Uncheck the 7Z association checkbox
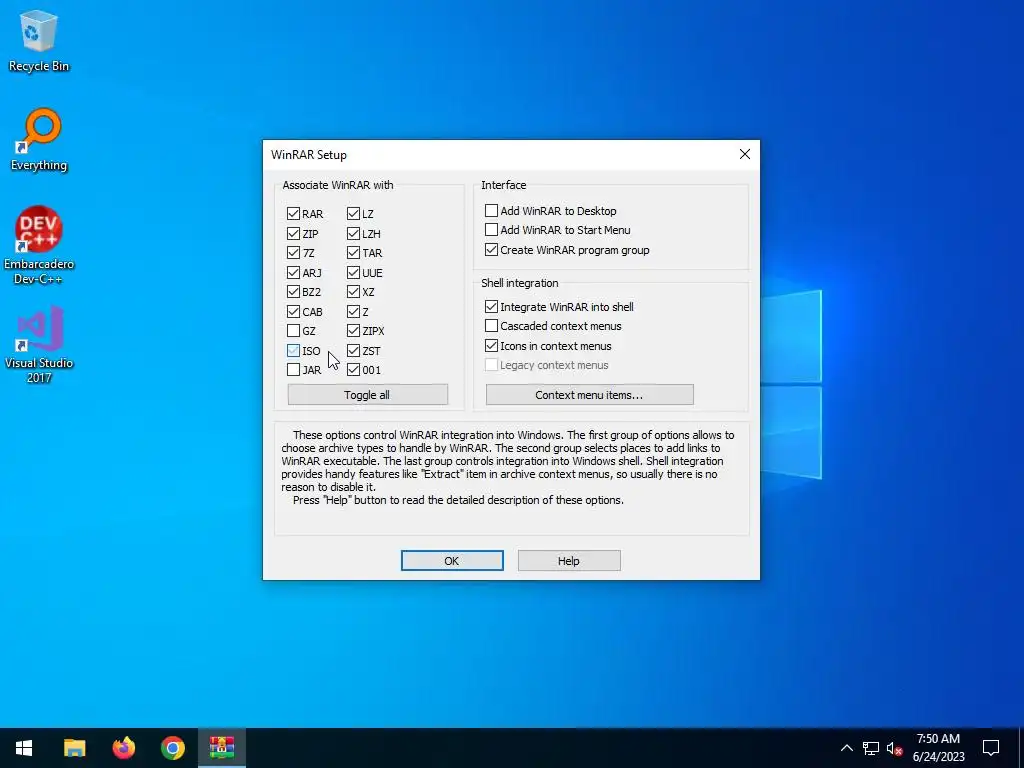The width and height of the screenshot is (1024, 768). [293, 253]
